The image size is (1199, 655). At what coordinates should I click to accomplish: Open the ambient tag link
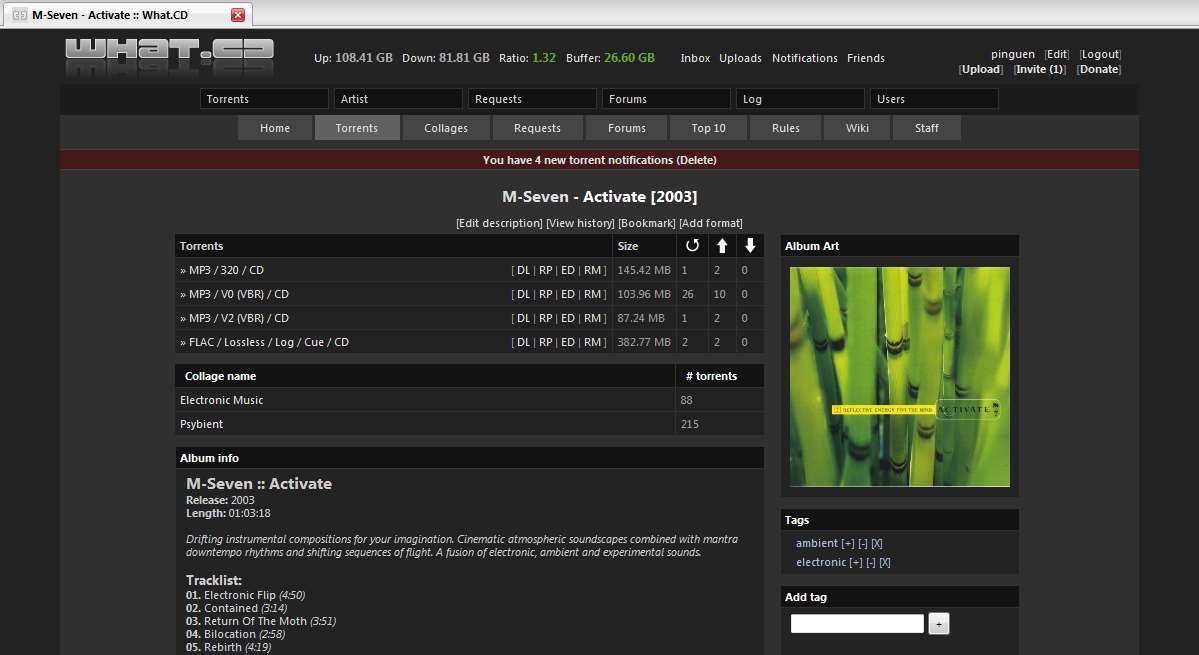point(817,543)
